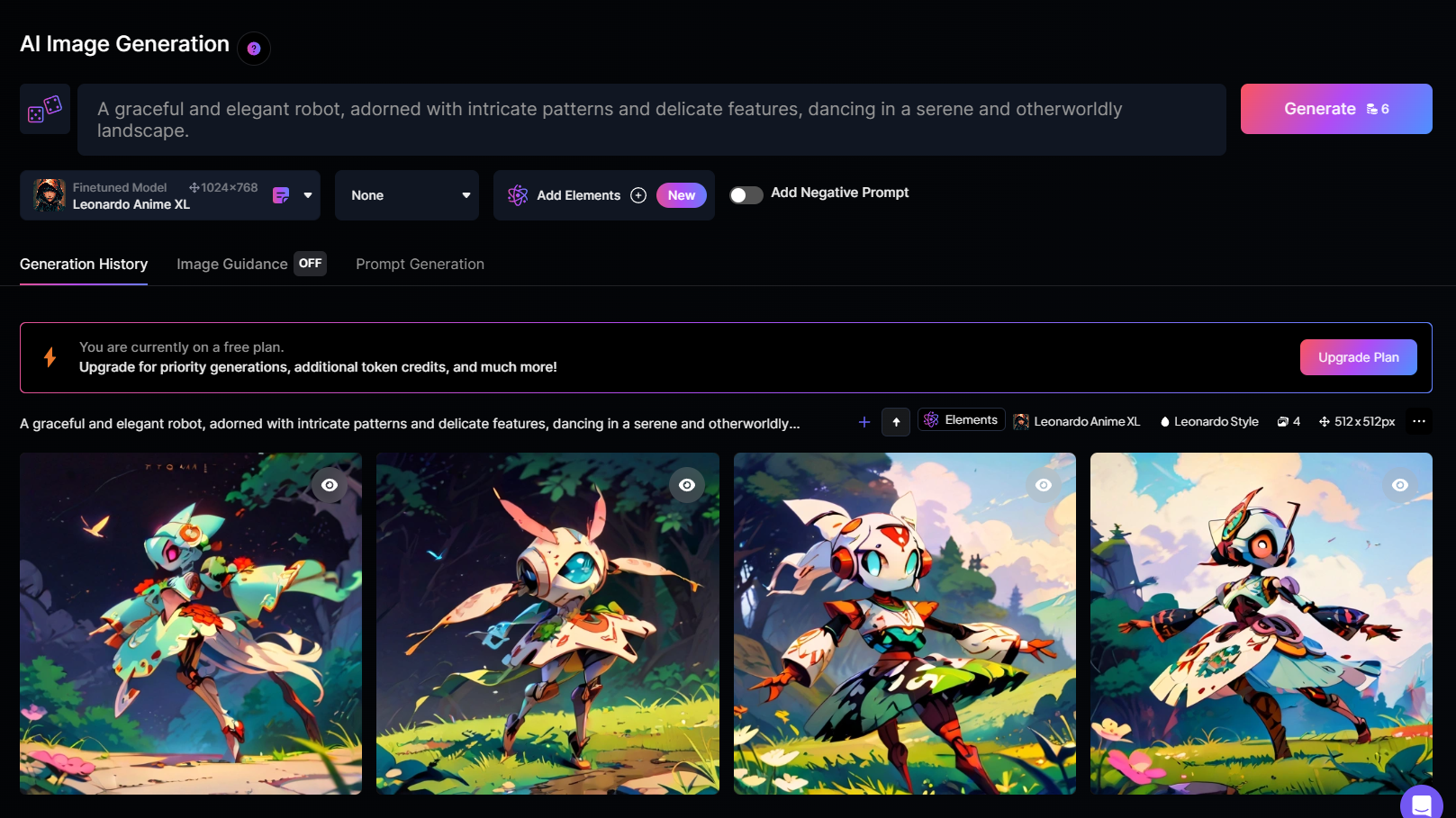This screenshot has width=1456, height=818.
Task: Open the None style dropdown
Action: 407,195
